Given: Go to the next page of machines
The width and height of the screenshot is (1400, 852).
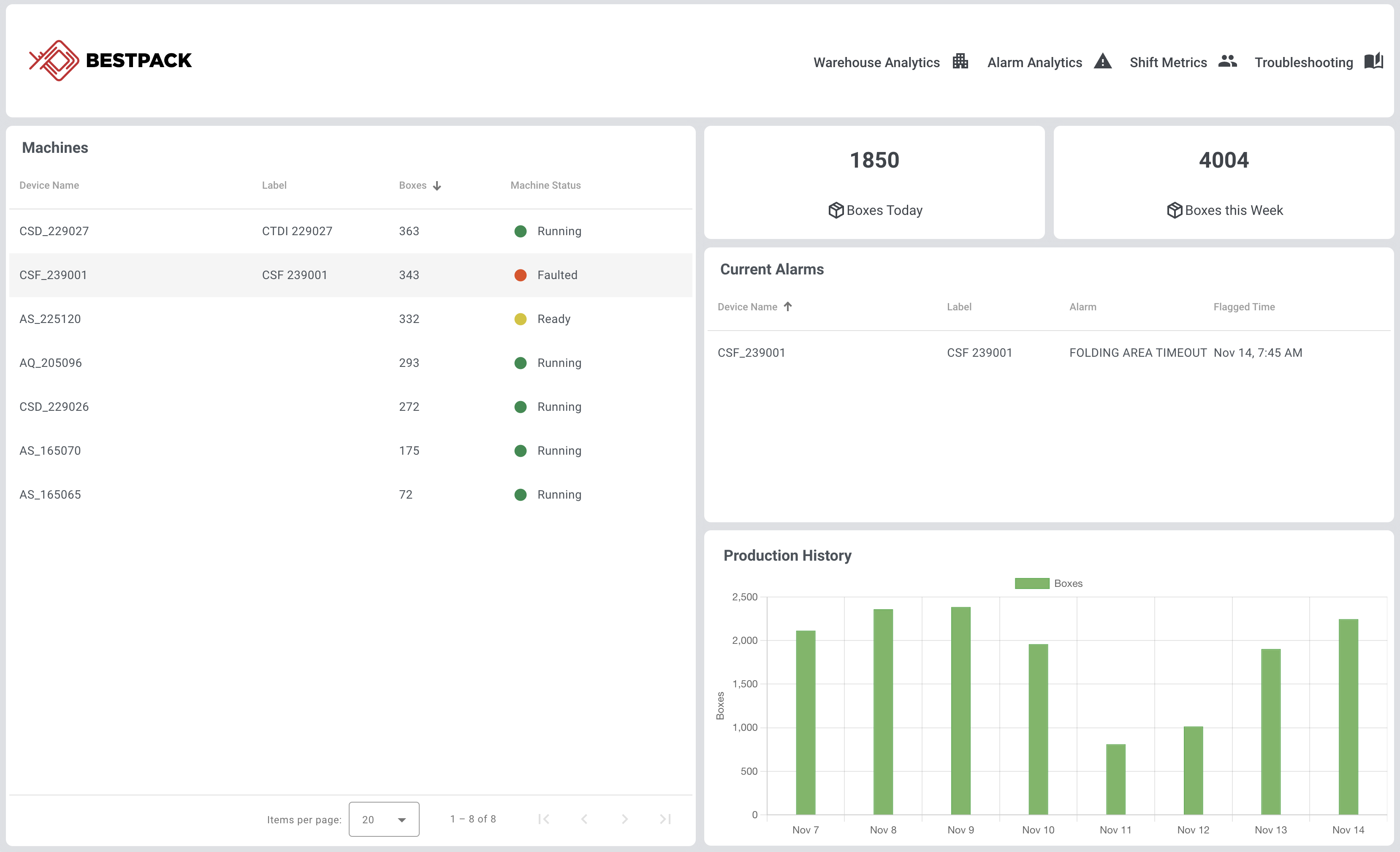Looking at the screenshot, I should (624, 819).
